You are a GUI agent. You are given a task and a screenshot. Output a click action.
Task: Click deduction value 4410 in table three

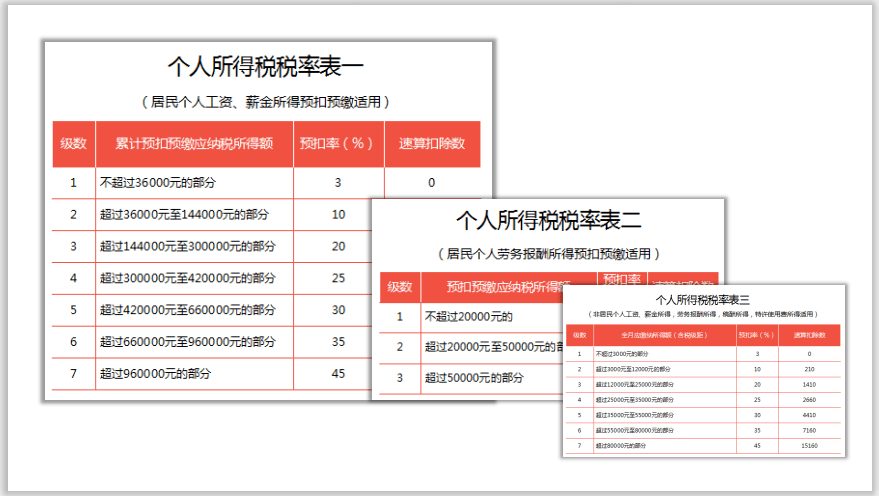point(809,415)
